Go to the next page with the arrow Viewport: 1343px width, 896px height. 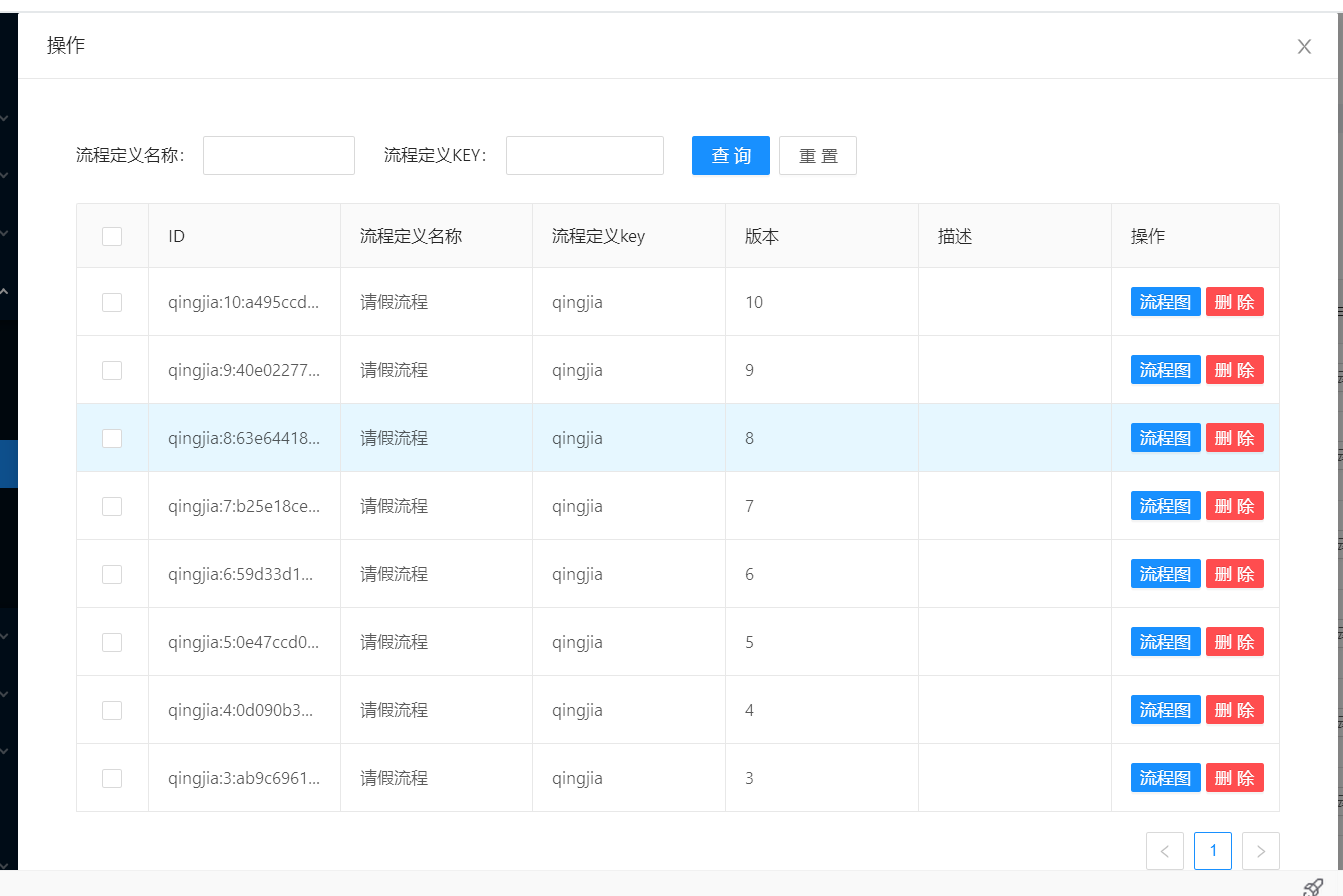(1261, 851)
